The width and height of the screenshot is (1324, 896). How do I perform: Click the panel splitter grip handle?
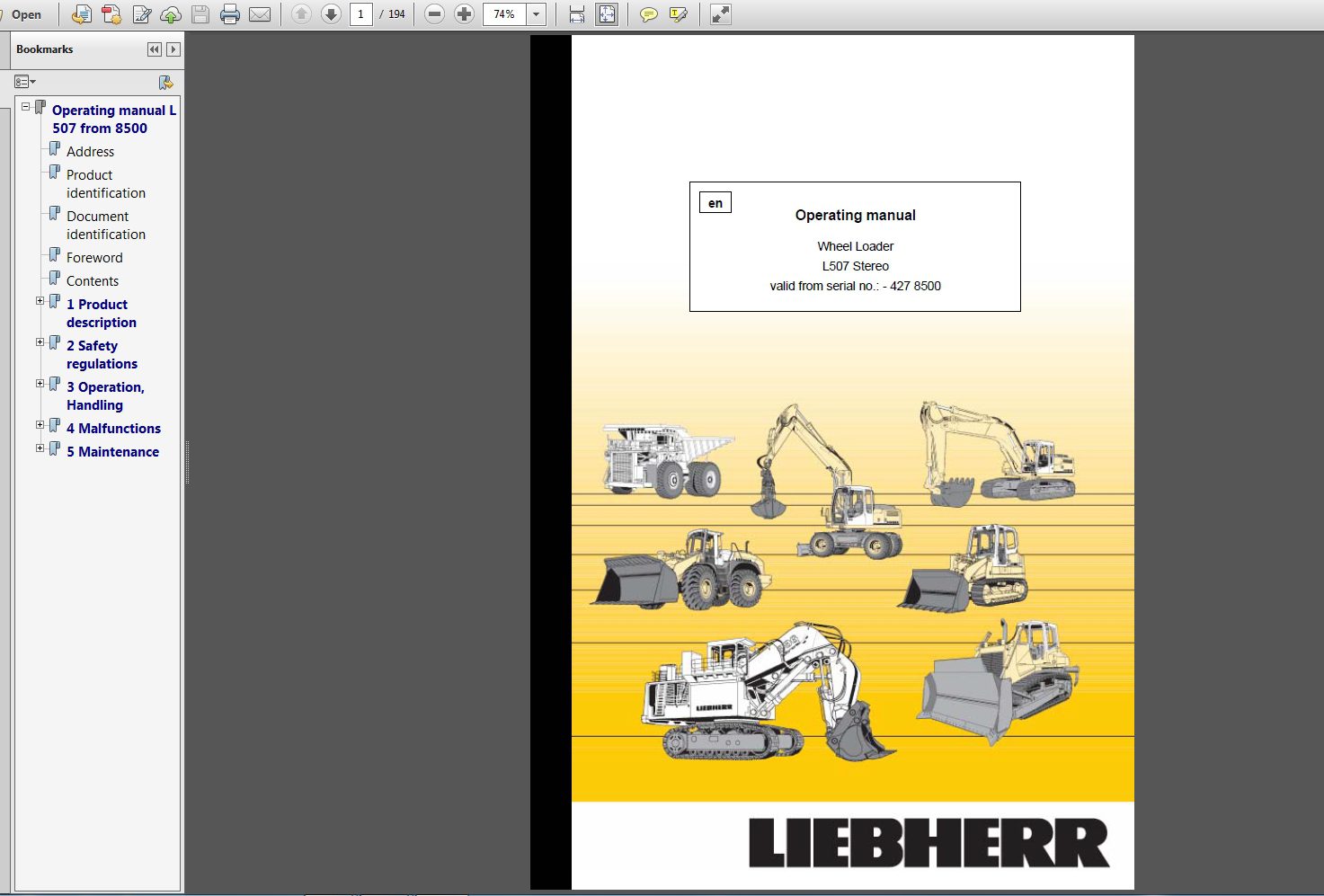(x=187, y=463)
